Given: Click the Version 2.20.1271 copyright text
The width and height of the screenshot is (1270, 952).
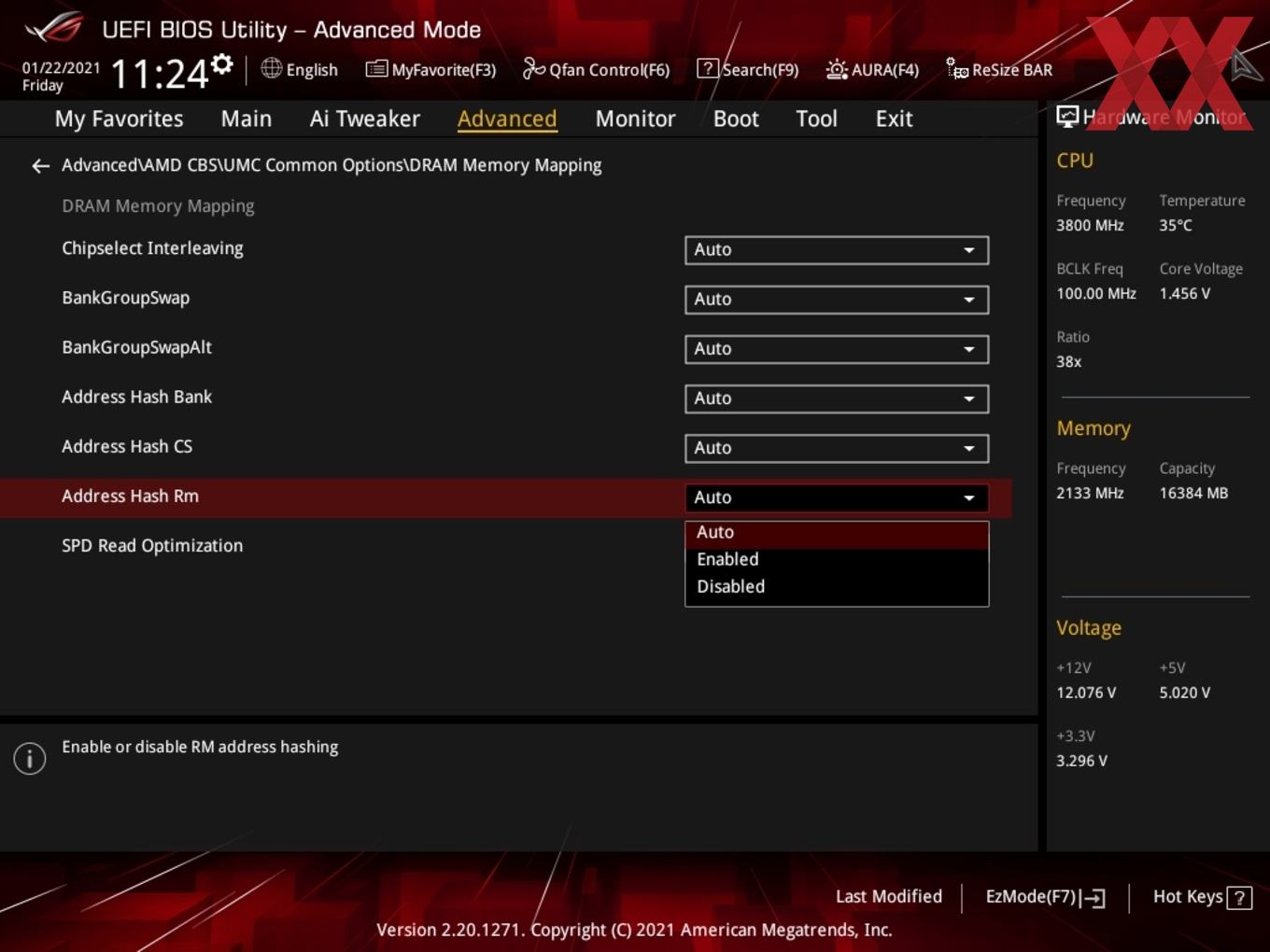Looking at the screenshot, I should pyautogui.click(x=634, y=931).
